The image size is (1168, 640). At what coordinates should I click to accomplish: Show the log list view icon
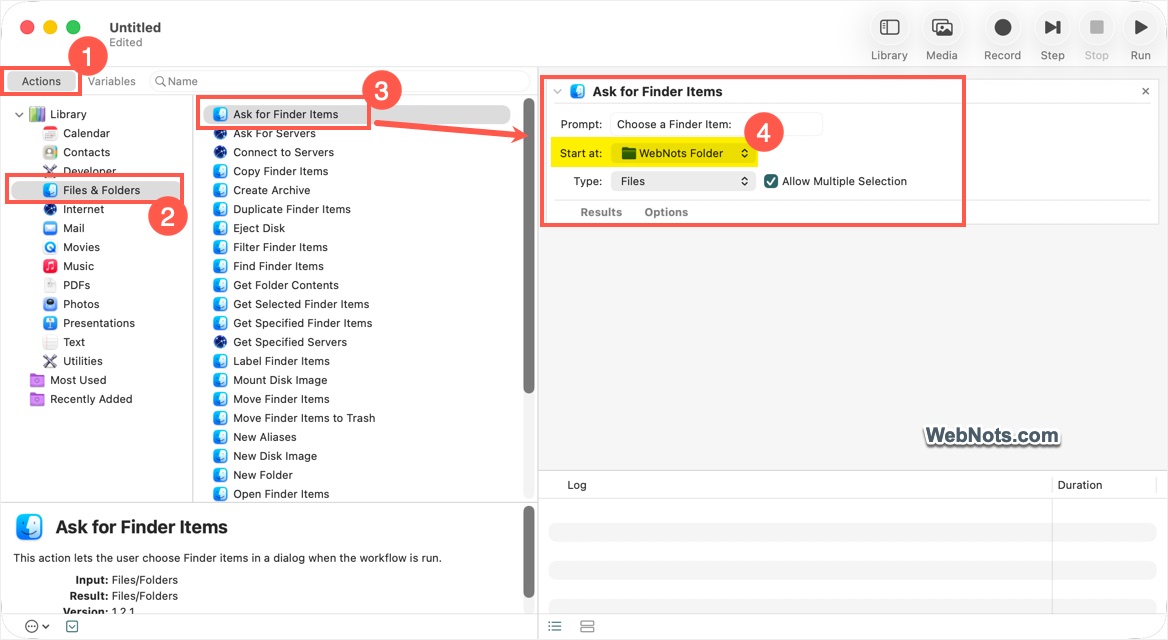tap(555, 627)
